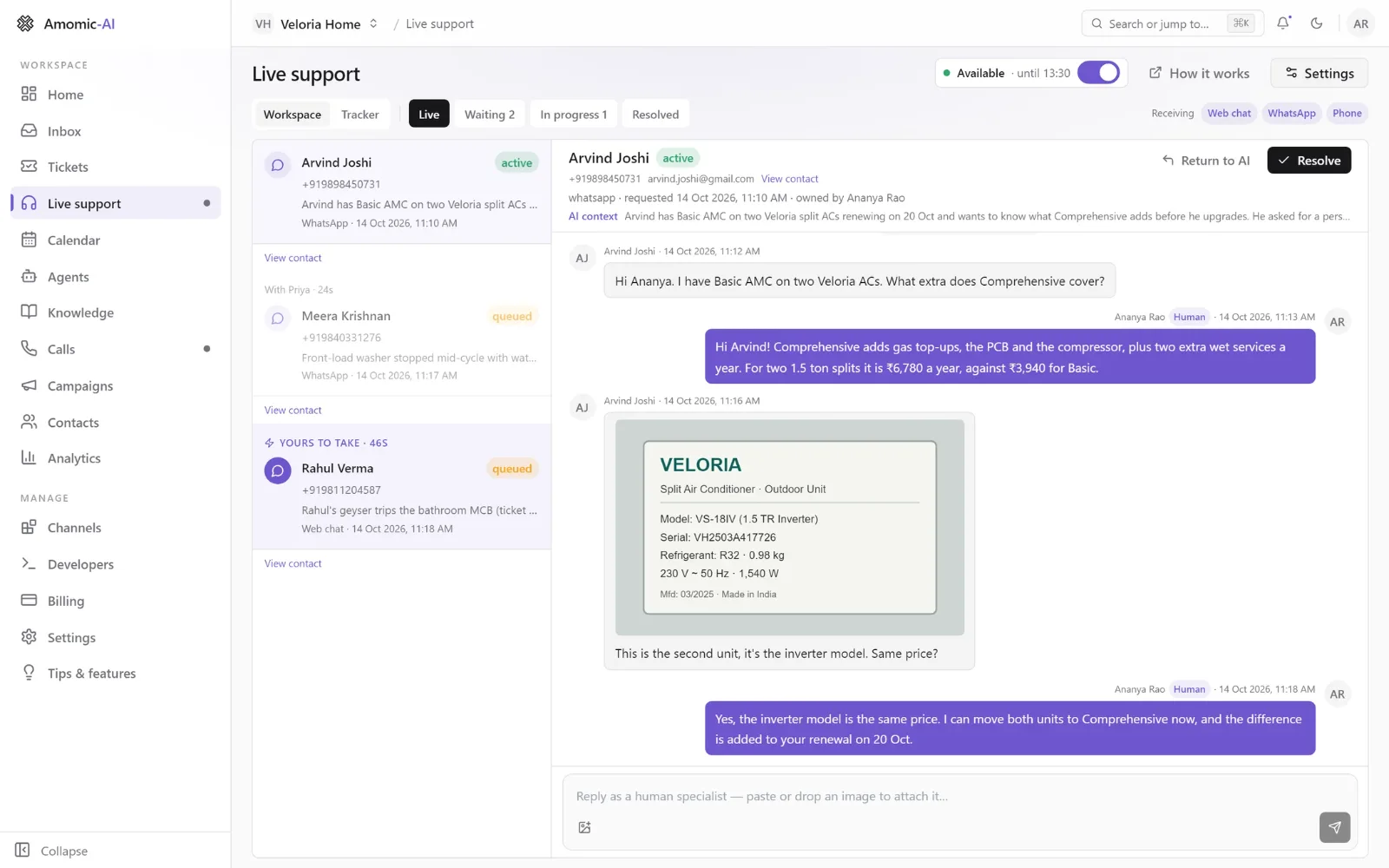Click the Resolve button
Screen dimensions: 1389x868
pos(1309,161)
